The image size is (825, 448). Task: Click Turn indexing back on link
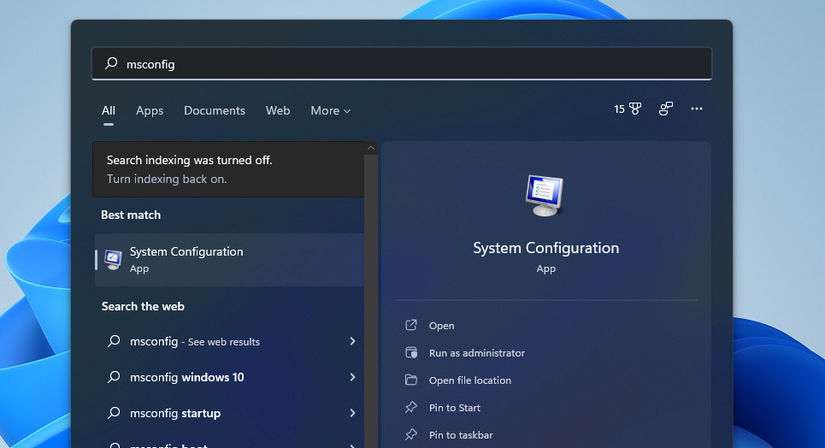pos(167,179)
